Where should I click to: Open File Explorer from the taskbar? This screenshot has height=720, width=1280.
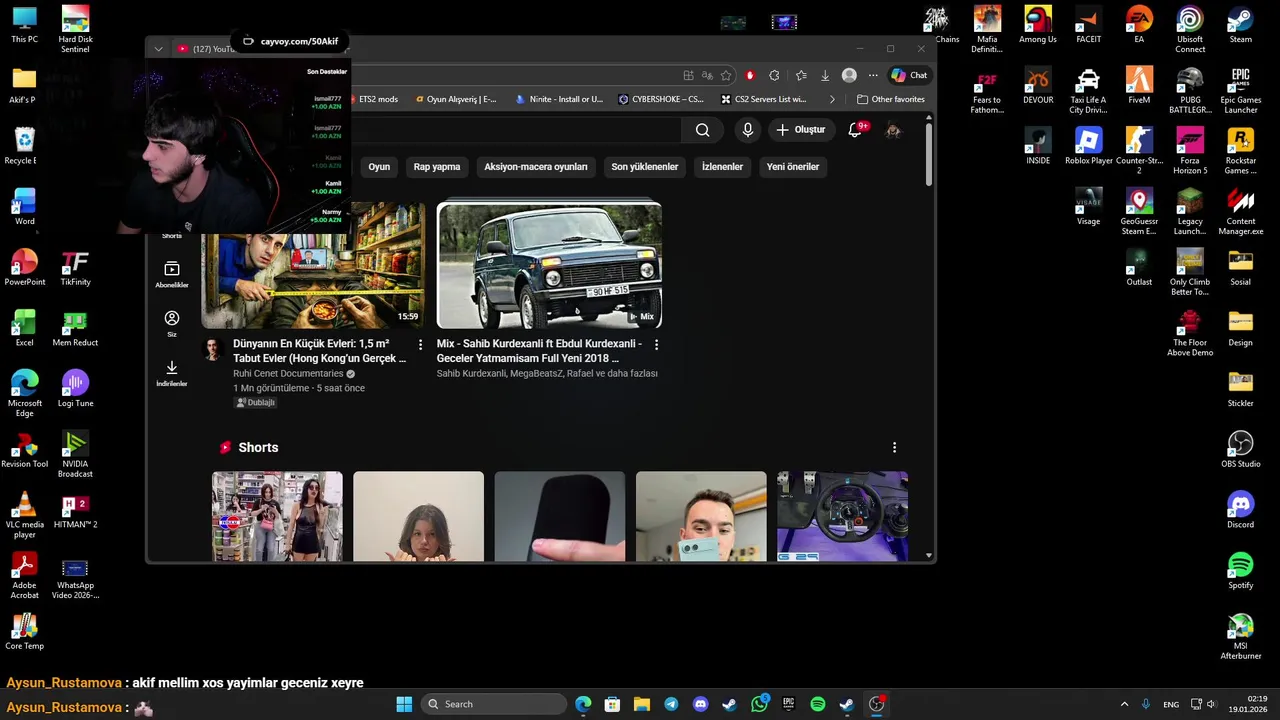(642, 704)
